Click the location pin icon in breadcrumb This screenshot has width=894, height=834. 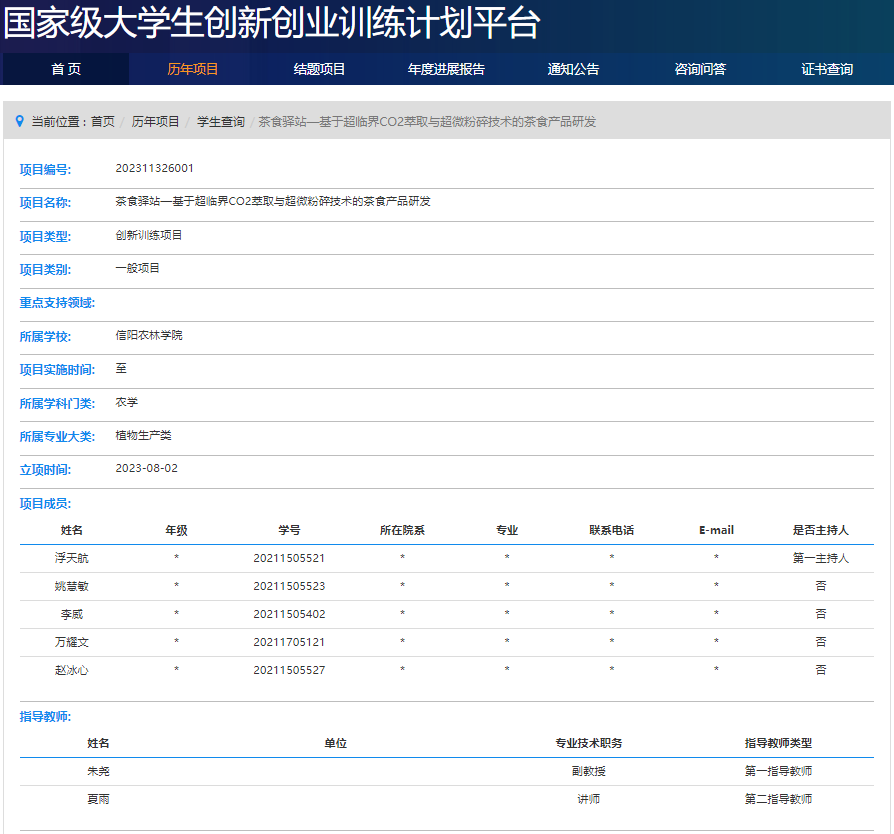[19, 121]
